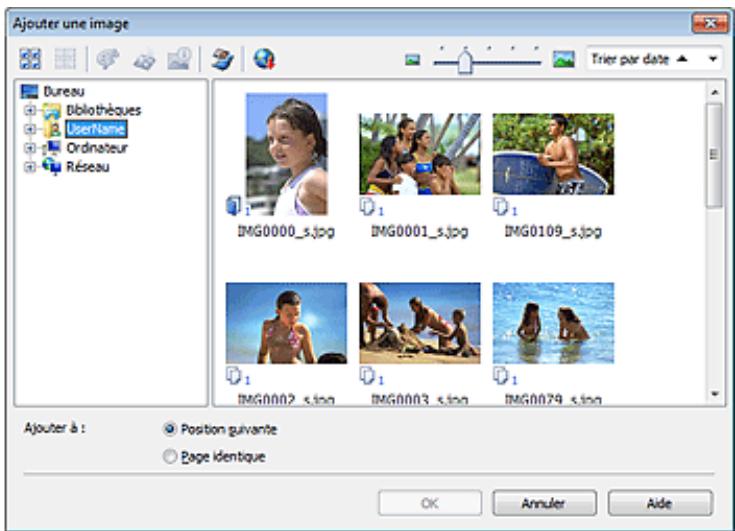Open the Trier par date dropdown arrow
Image resolution: width=735 pixels, height=531 pixels.
(712, 59)
